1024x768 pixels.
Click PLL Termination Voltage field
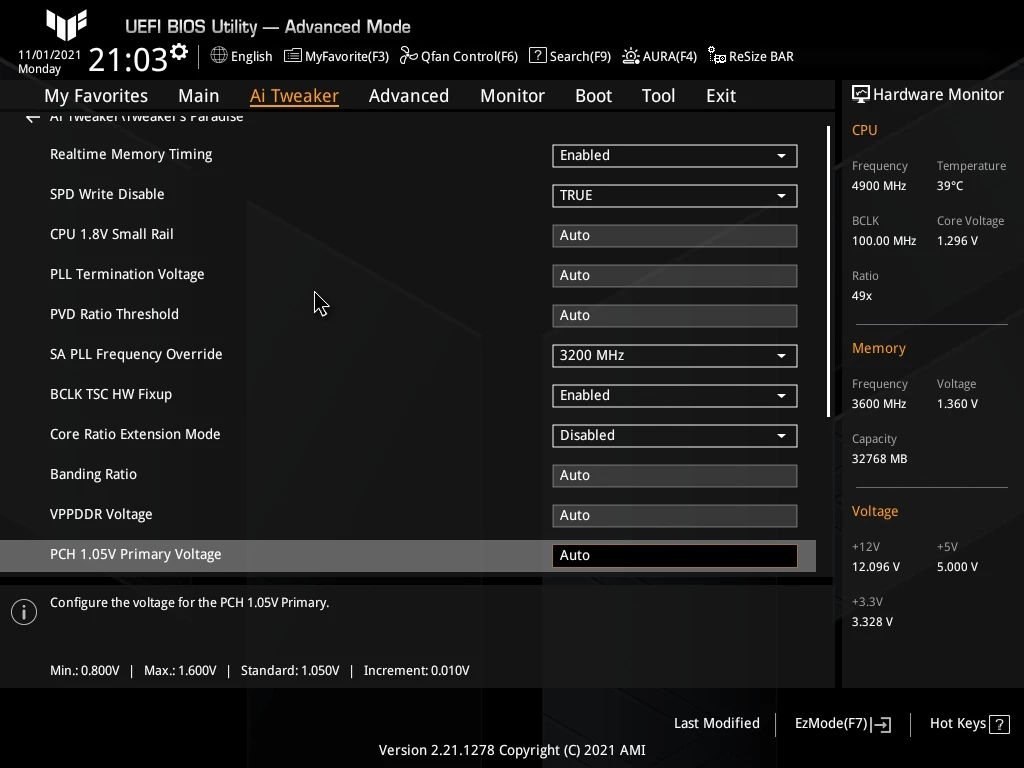675,276
